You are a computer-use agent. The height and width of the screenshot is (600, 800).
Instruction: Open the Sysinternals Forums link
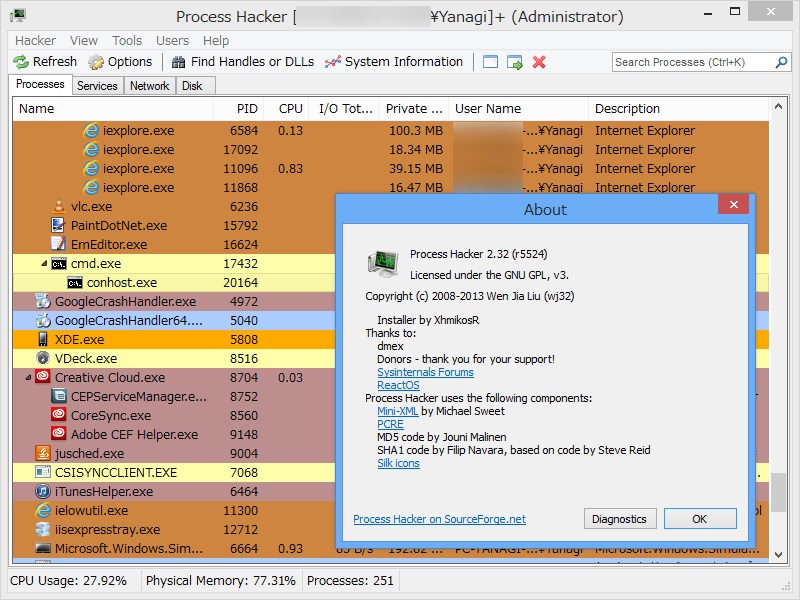click(424, 372)
